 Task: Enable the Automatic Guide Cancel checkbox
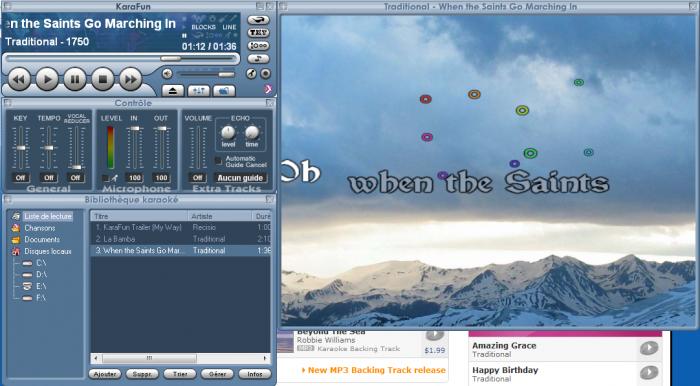tap(218, 161)
